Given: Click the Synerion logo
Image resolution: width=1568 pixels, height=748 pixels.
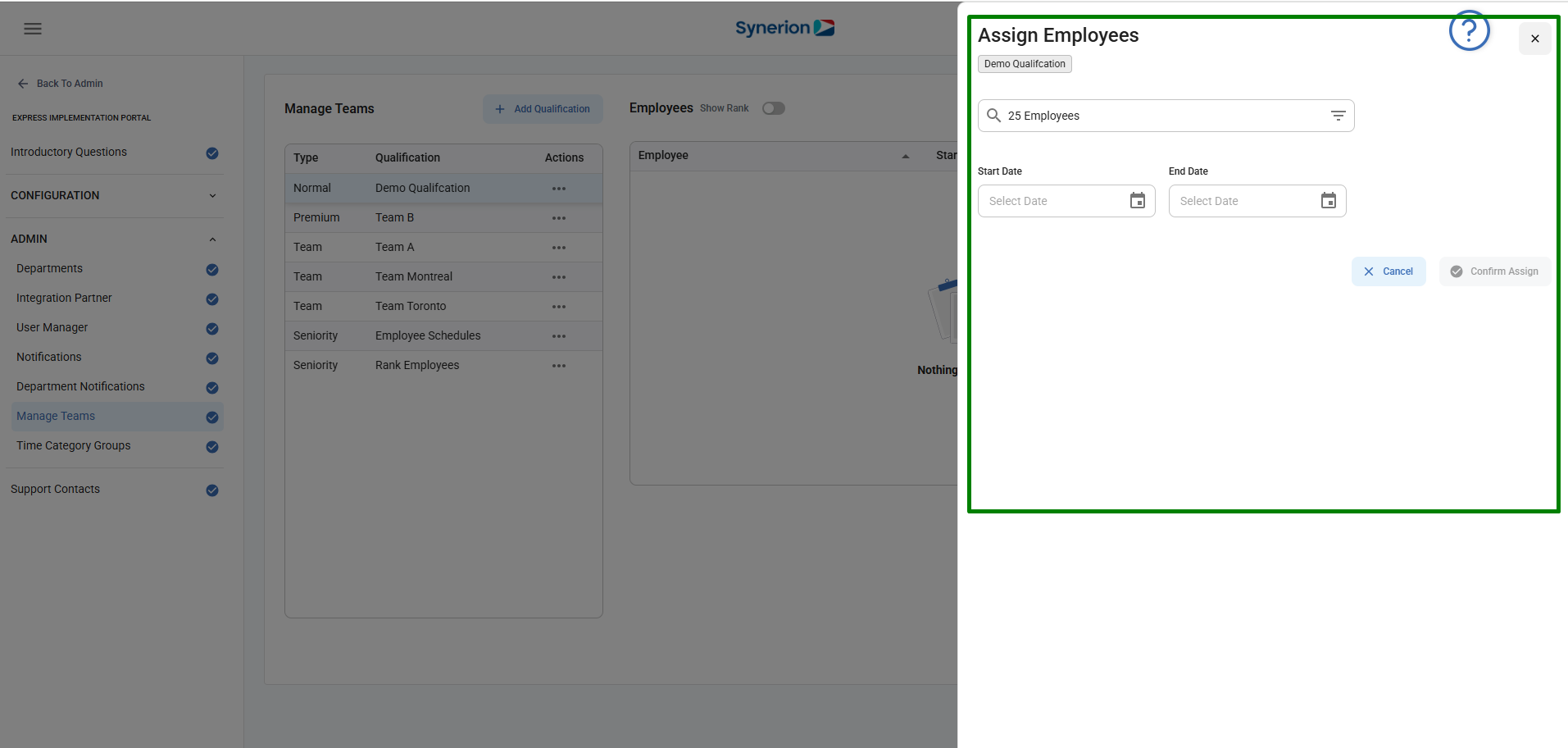Looking at the screenshot, I should click(x=784, y=28).
